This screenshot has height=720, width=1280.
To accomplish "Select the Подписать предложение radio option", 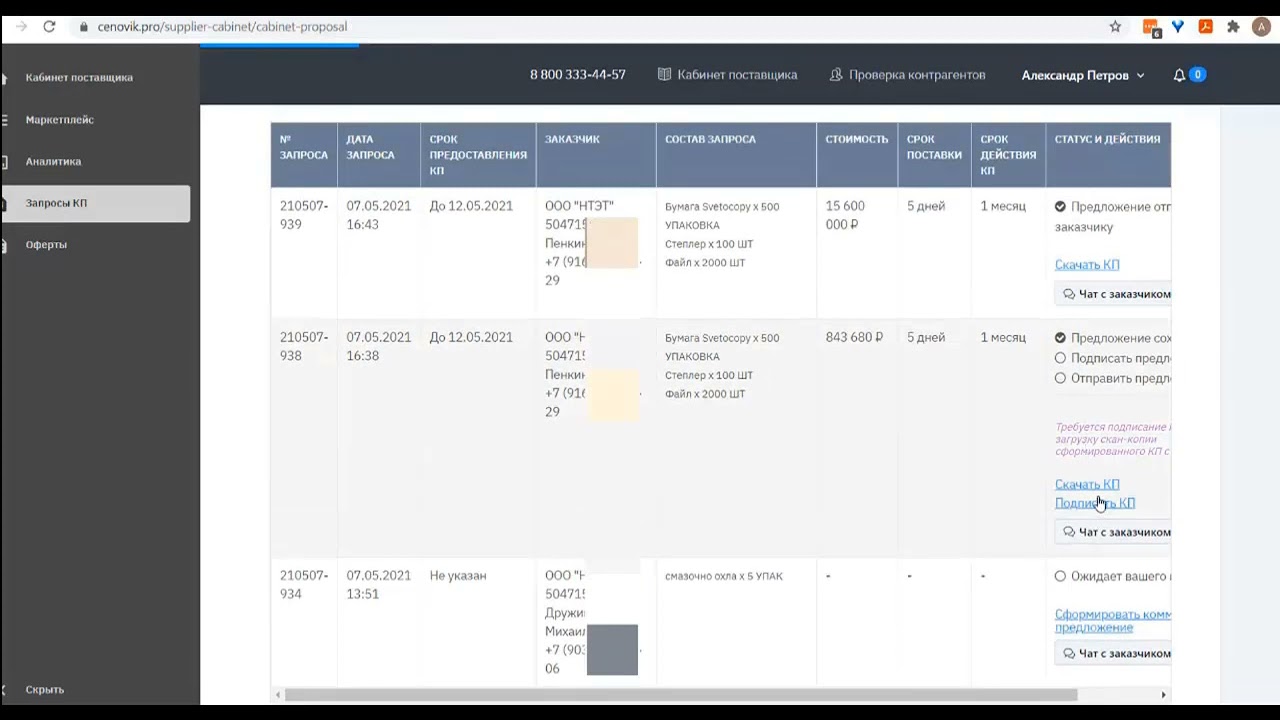I will (x=1060, y=358).
